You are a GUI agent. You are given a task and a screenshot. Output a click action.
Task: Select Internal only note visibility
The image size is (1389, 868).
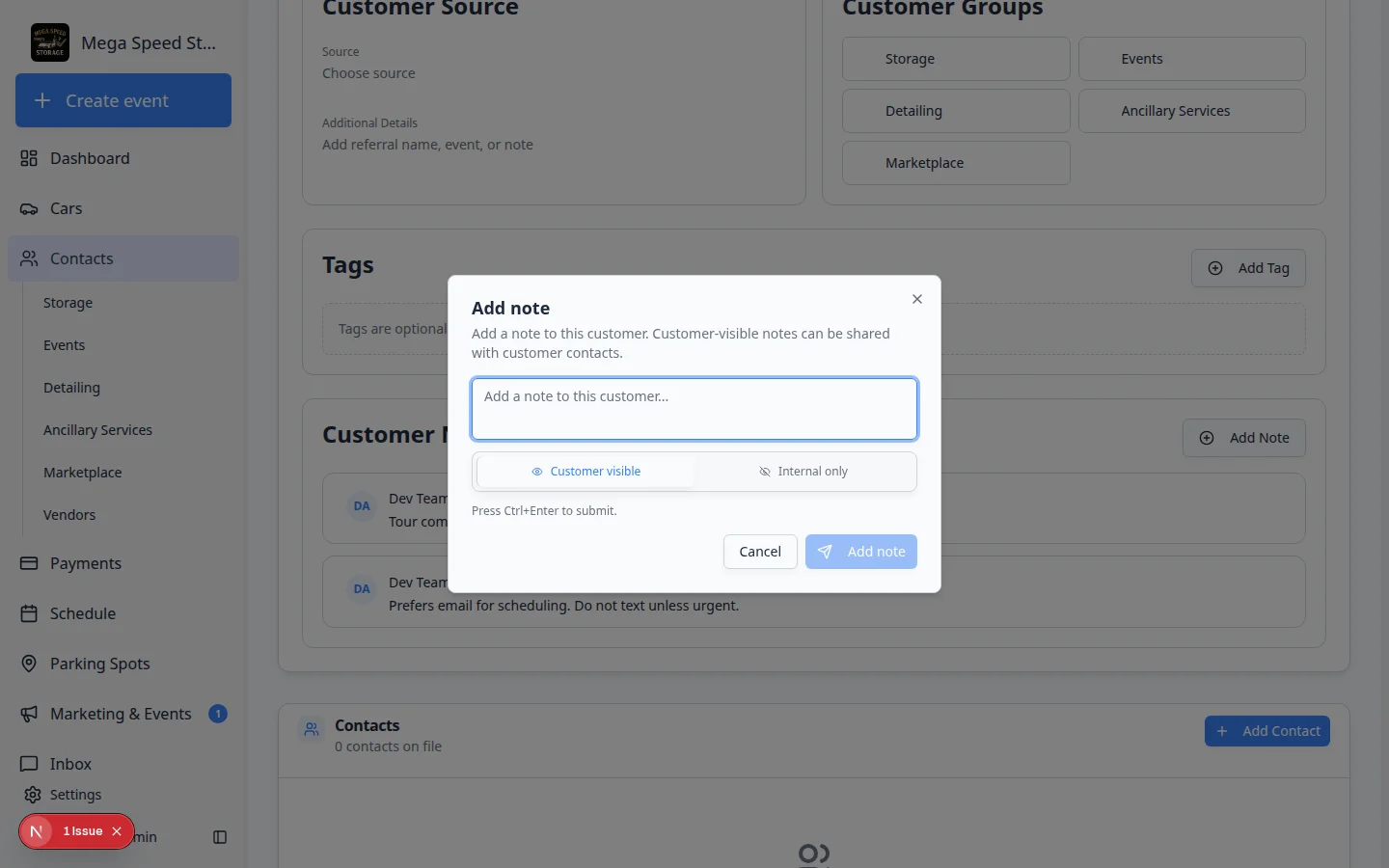803,472
